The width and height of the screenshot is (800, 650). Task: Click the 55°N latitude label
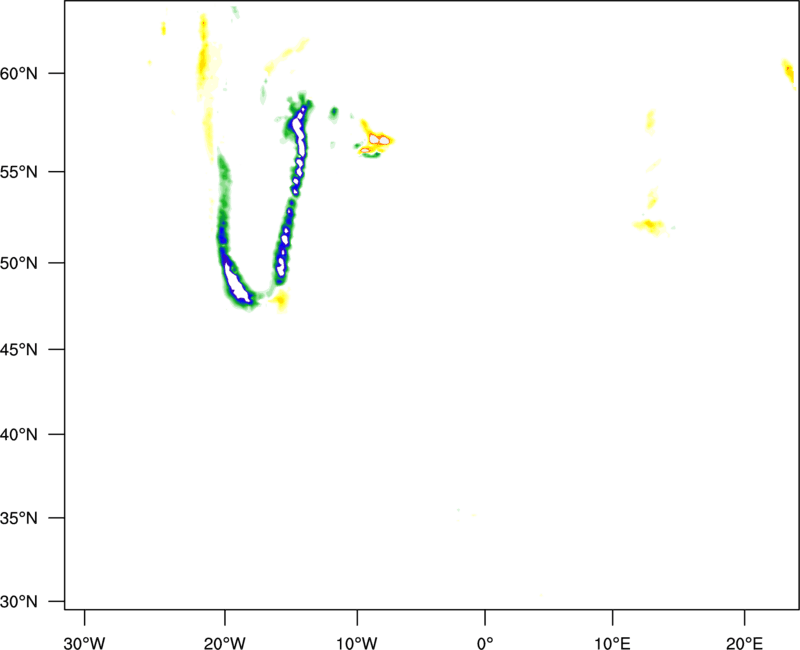19,172
